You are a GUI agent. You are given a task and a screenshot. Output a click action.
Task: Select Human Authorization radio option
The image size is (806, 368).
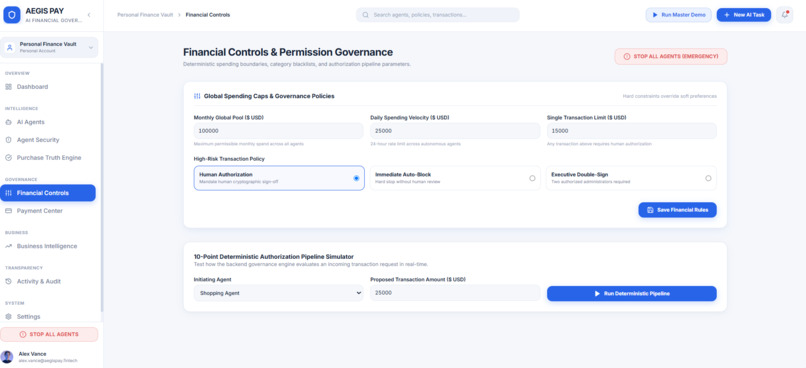click(356, 178)
